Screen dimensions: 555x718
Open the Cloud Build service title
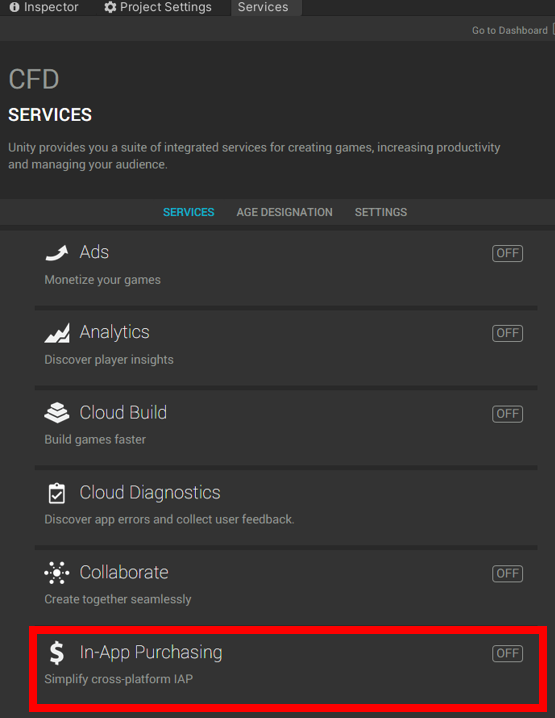tap(123, 413)
